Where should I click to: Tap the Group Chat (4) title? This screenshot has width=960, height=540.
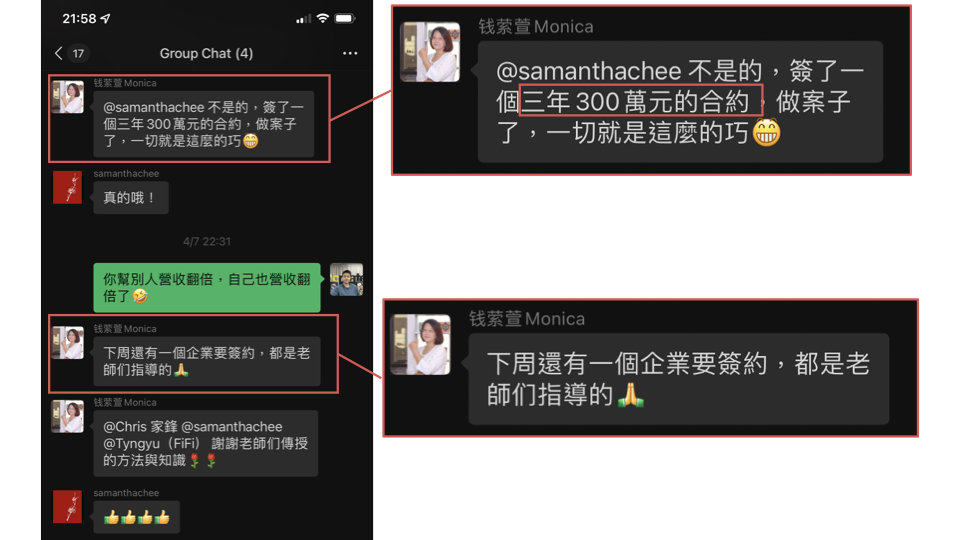click(206, 53)
